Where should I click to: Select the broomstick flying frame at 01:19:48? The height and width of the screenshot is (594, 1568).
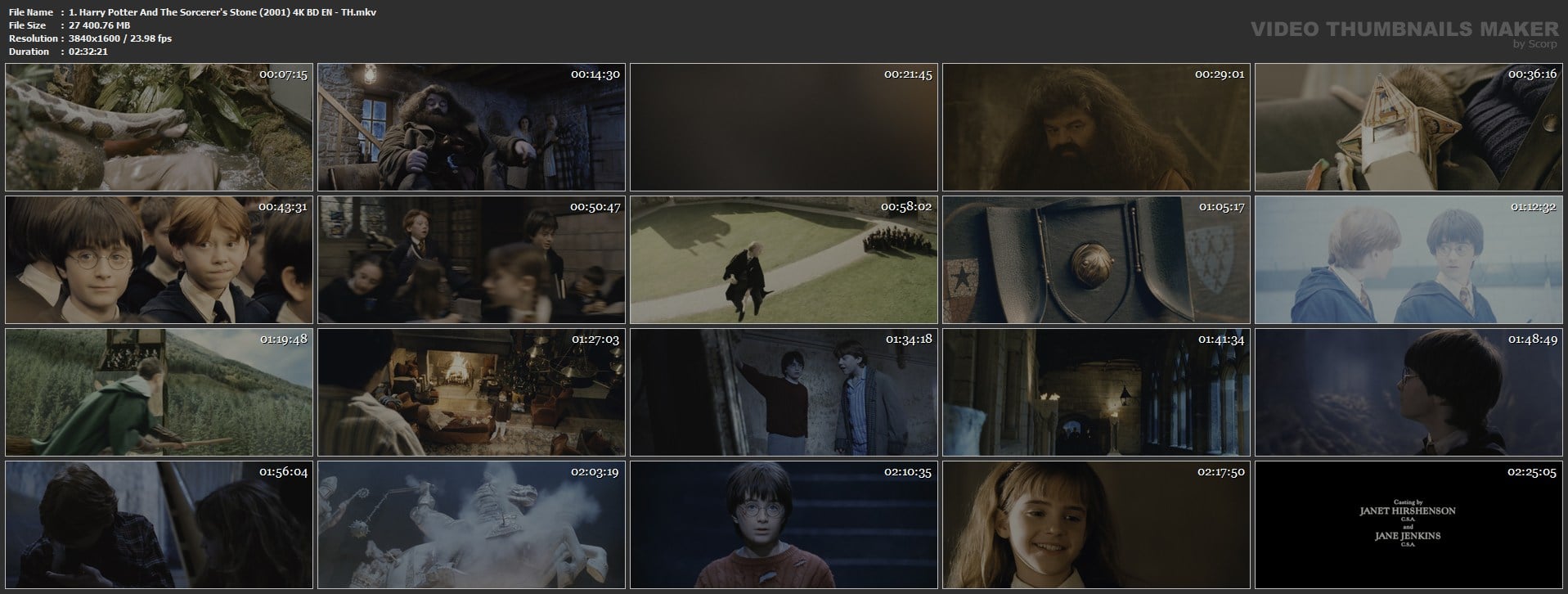point(159,392)
